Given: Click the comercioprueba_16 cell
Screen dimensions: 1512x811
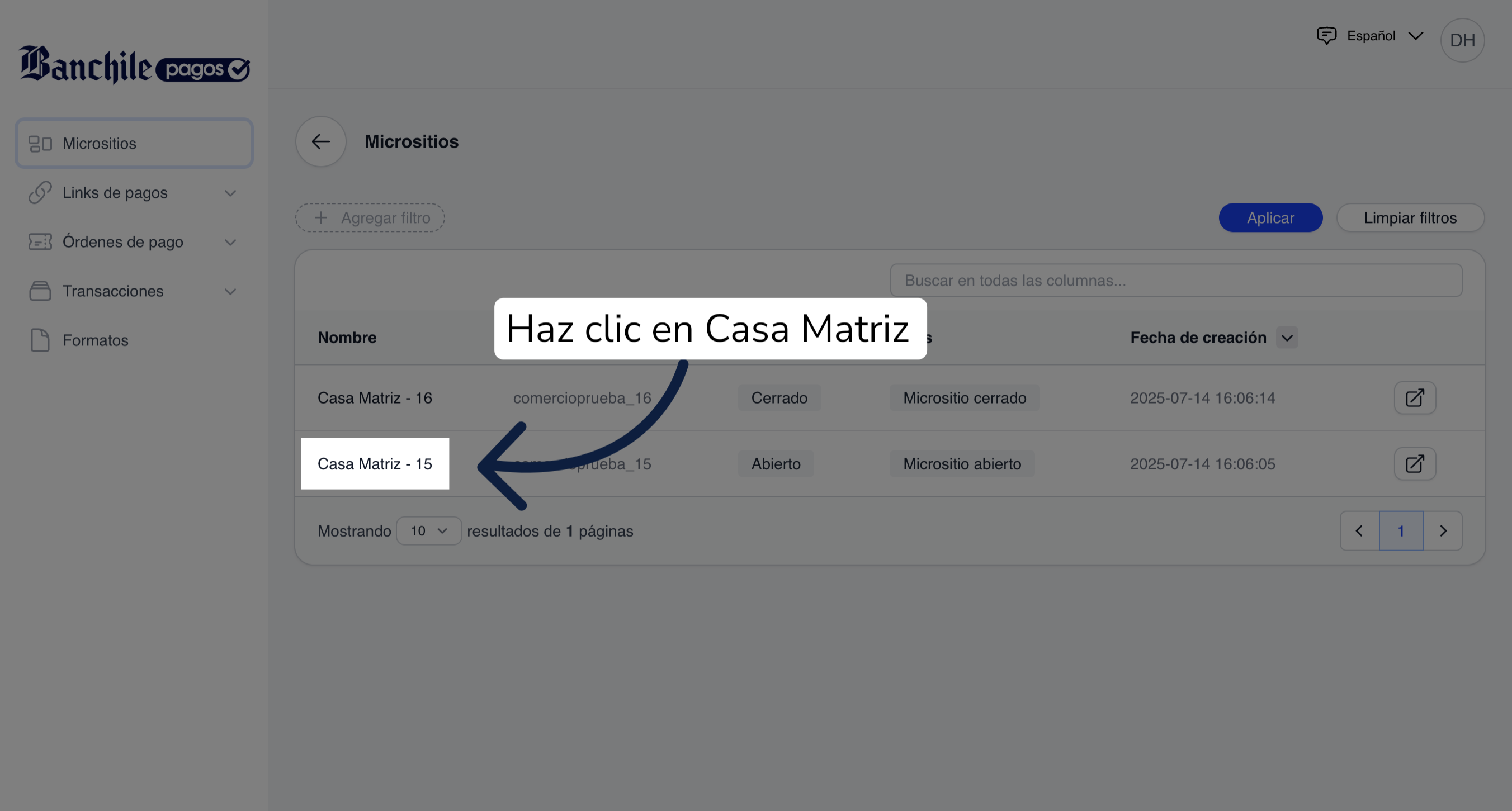Looking at the screenshot, I should [582, 398].
